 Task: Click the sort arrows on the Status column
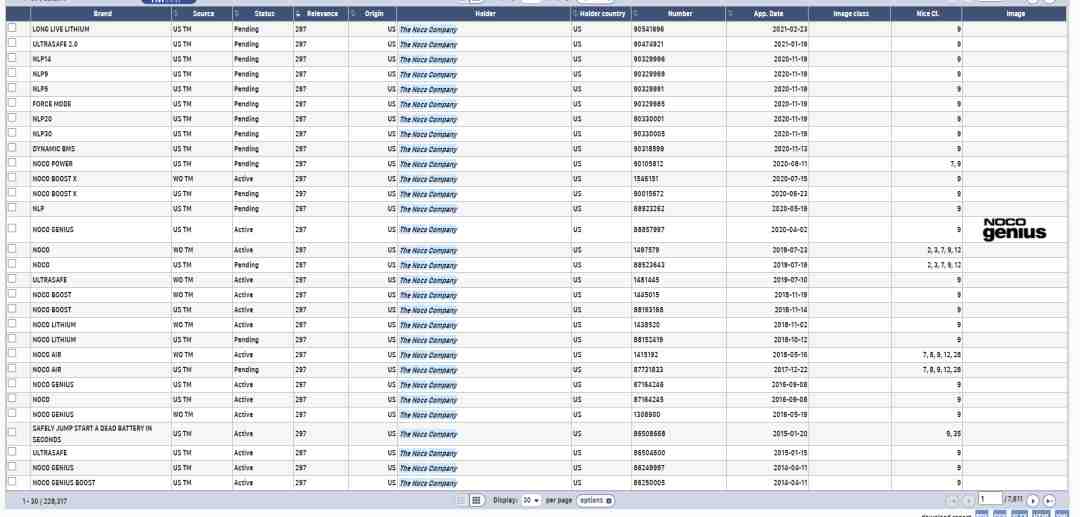[x=238, y=14]
